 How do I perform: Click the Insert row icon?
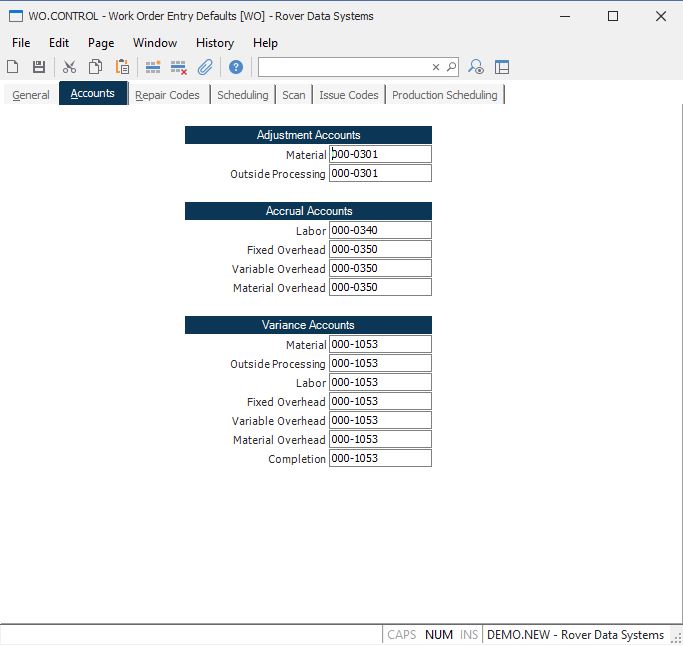(x=153, y=67)
